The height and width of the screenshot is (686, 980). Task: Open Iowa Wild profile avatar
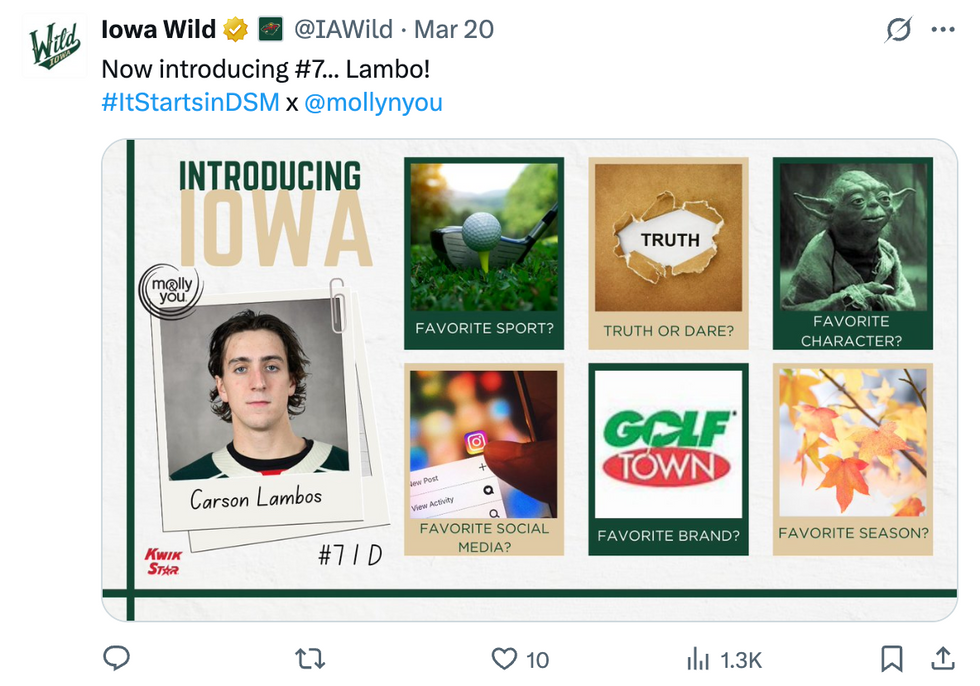pyautogui.click(x=52, y=46)
